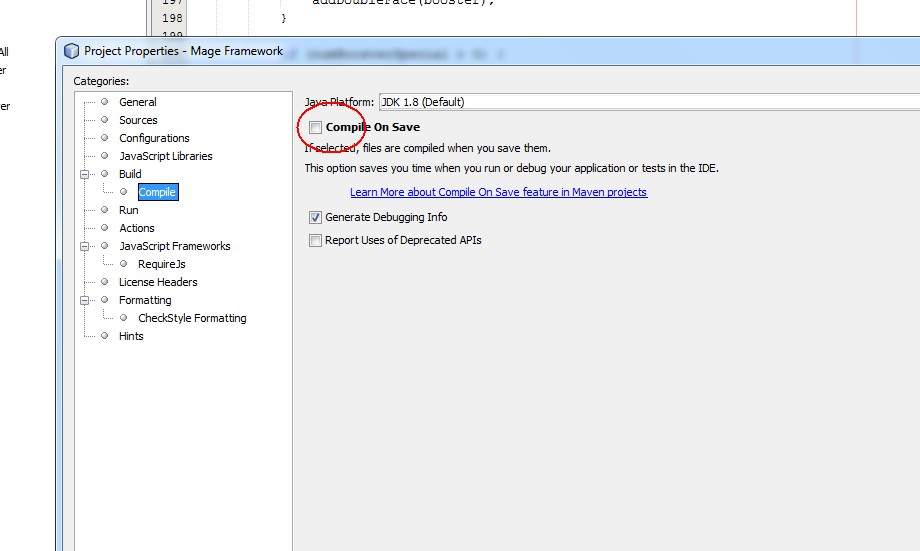Open the Actions category
The width and height of the screenshot is (920, 551).
(137, 228)
